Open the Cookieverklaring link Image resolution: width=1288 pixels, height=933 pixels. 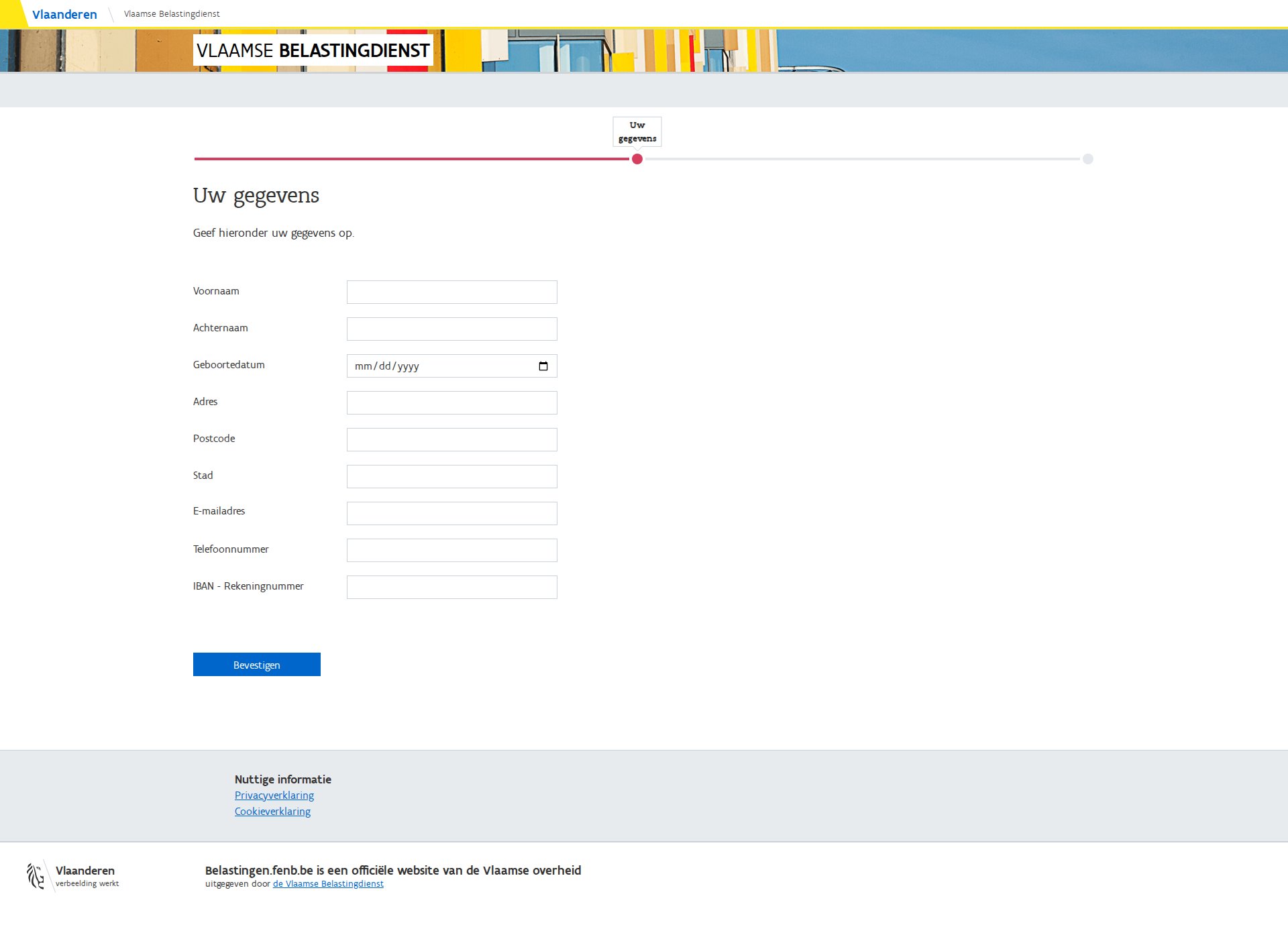pyautogui.click(x=272, y=812)
